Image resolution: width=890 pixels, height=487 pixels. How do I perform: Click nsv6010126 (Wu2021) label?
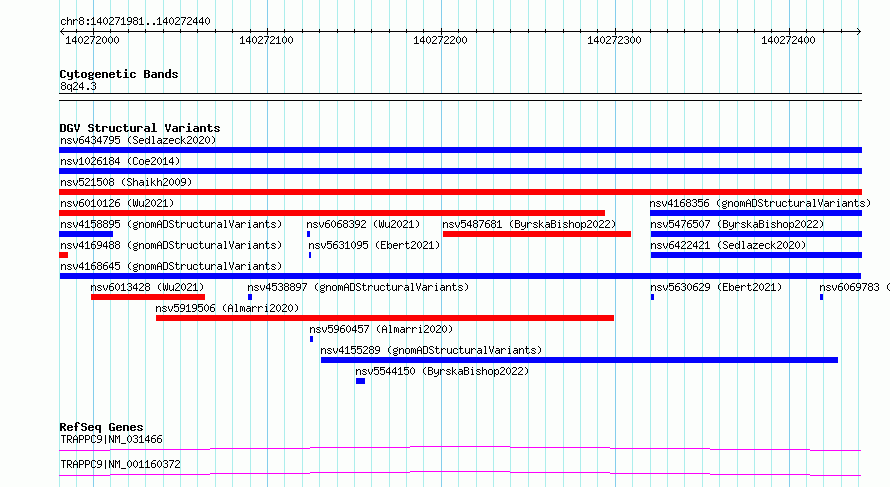coord(117,203)
